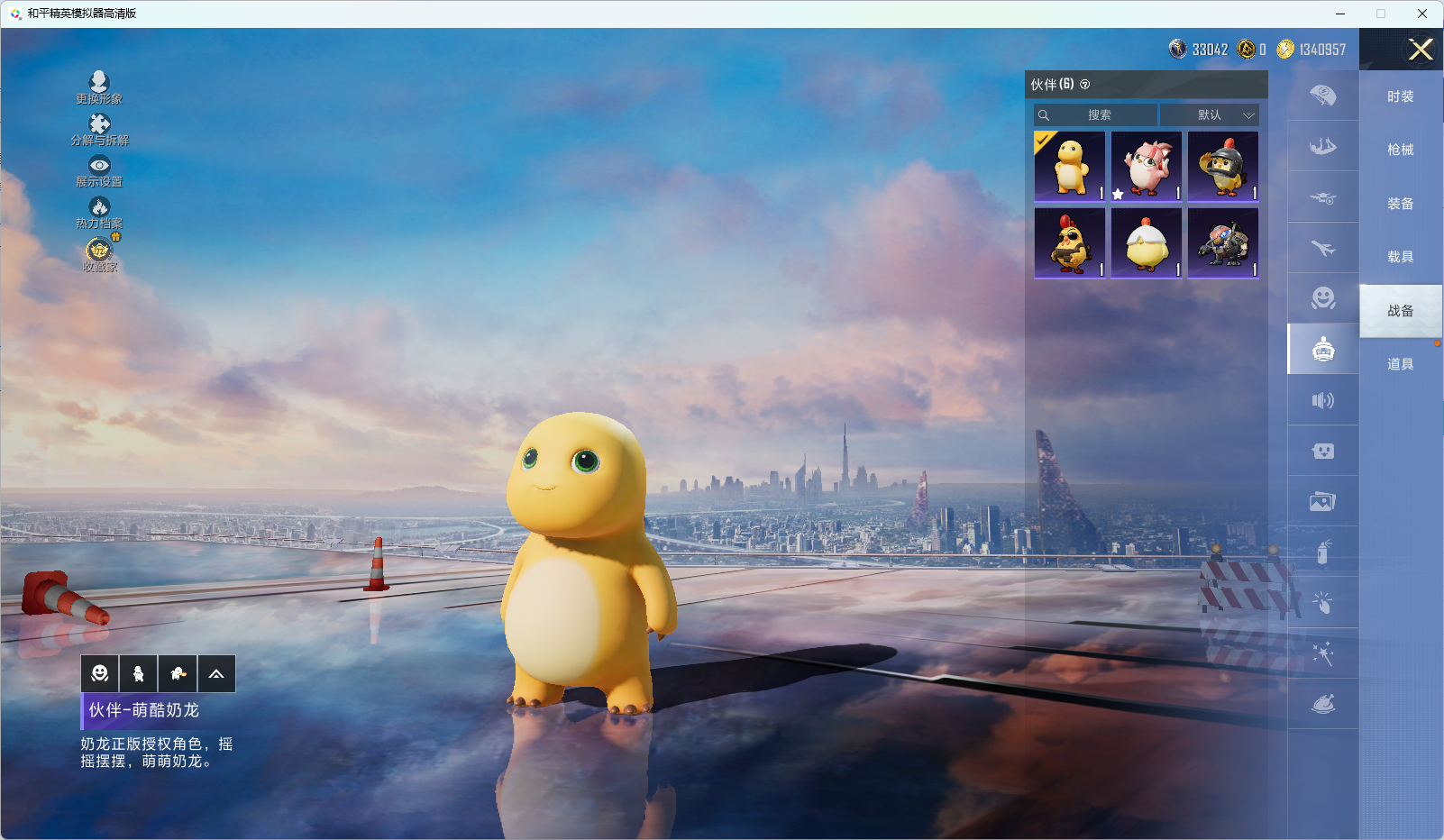Screen dimensions: 1444x840
Task: Open 热力档案 flame icon
Action: coord(99,207)
